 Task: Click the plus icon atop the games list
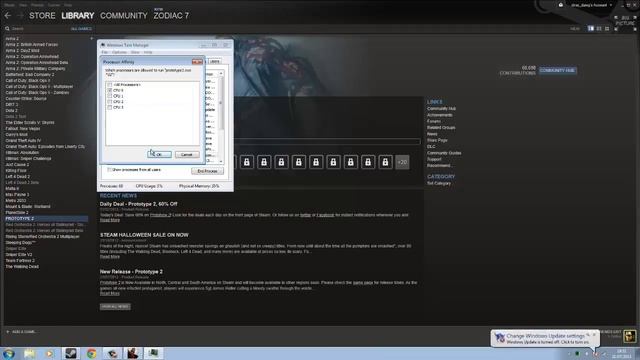[91, 38]
